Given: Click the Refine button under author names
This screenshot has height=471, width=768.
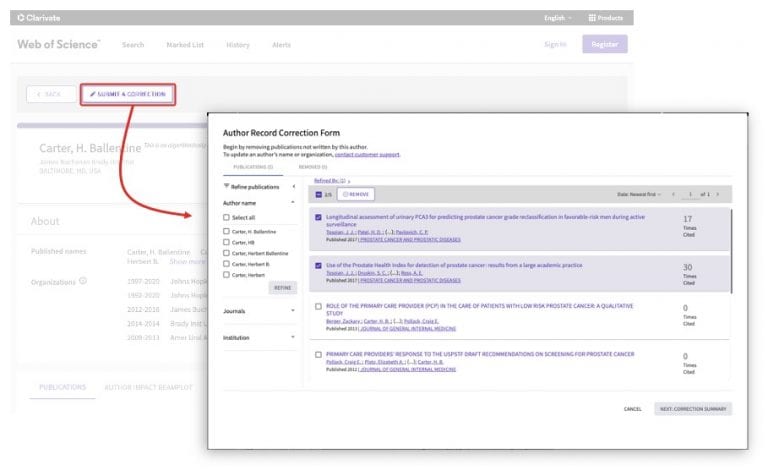Looking at the screenshot, I should tap(283, 287).
